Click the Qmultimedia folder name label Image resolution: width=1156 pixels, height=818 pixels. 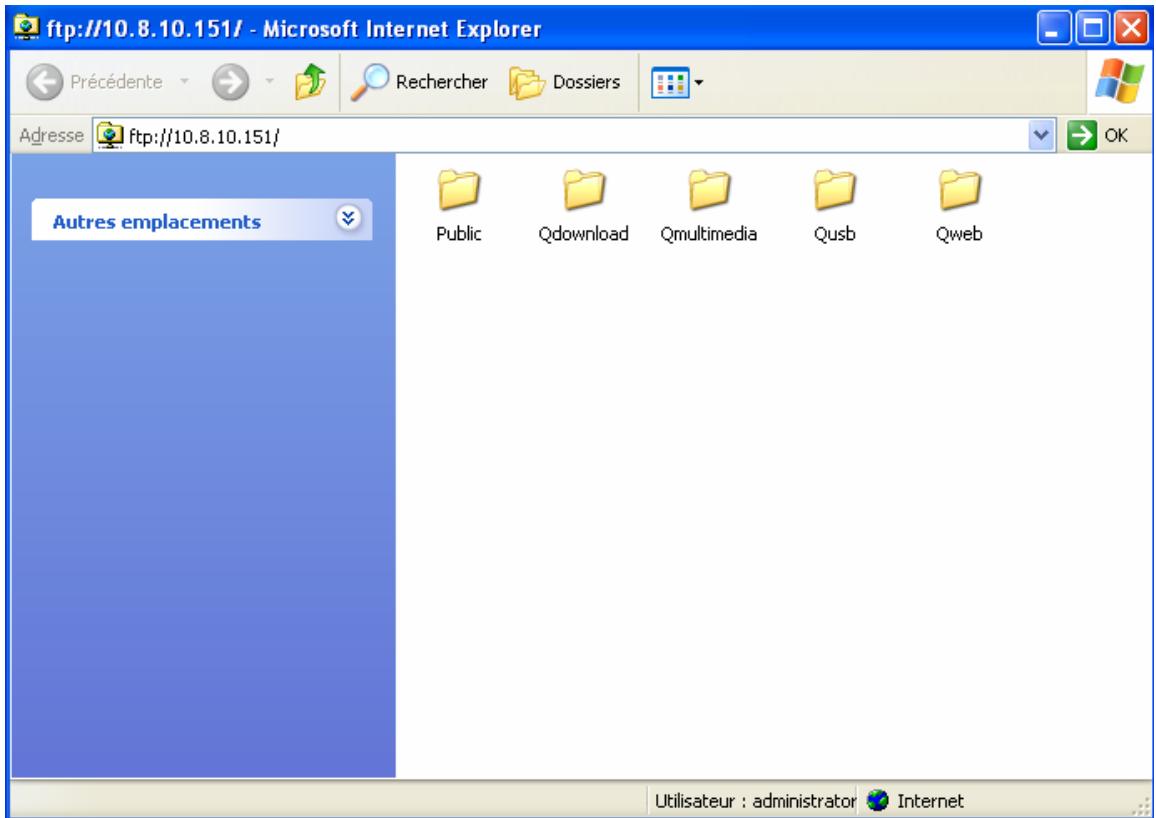pyautogui.click(x=708, y=234)
